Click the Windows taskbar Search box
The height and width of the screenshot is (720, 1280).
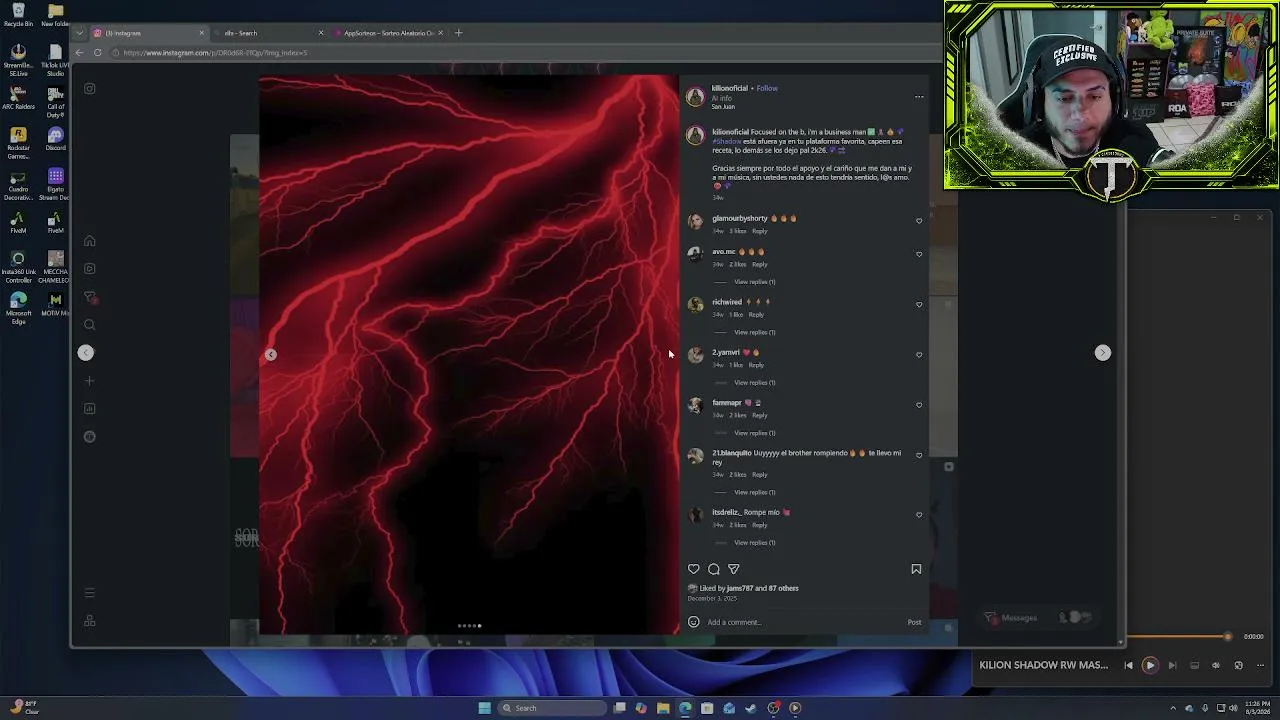point(552,708)
